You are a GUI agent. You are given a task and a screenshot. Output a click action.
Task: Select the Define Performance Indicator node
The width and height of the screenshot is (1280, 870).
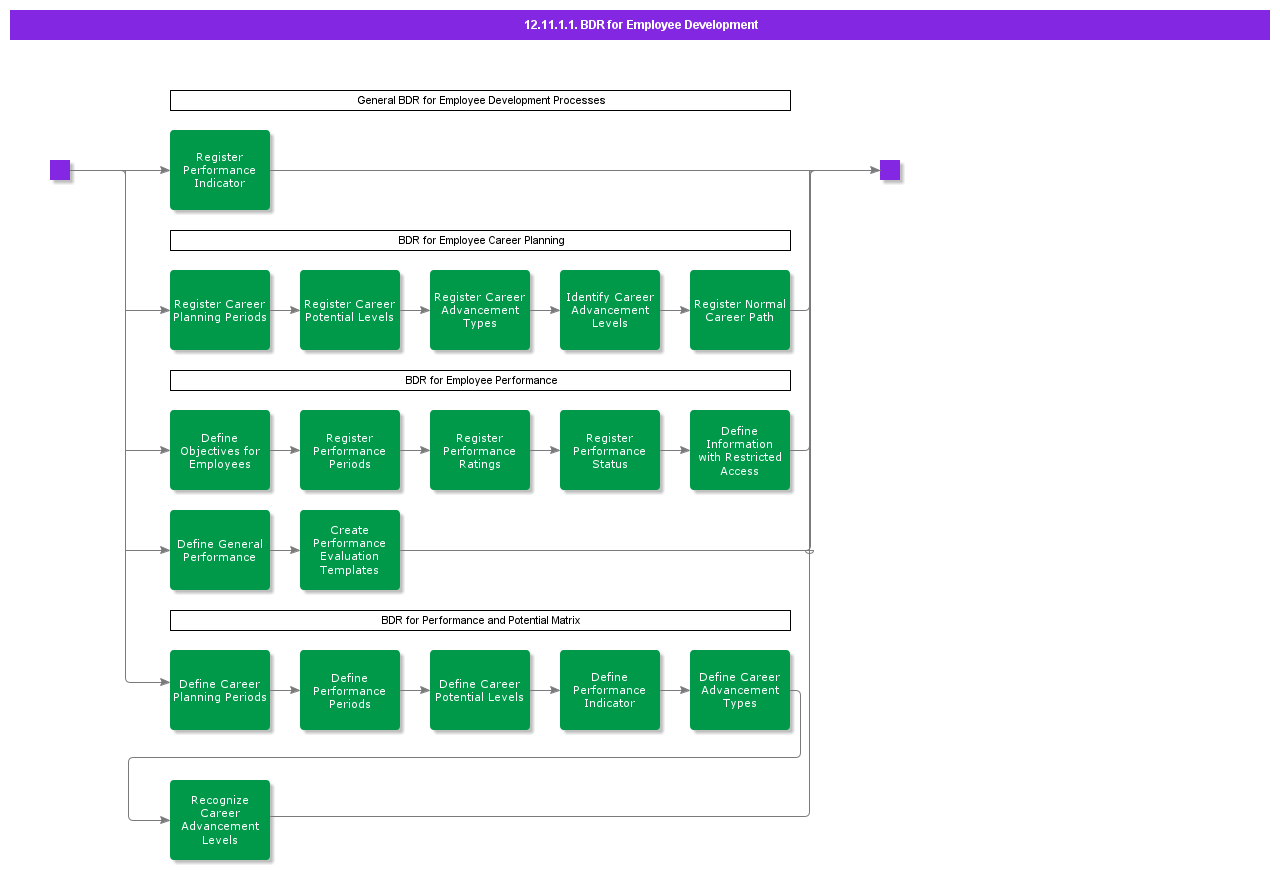tap(610, 690)
